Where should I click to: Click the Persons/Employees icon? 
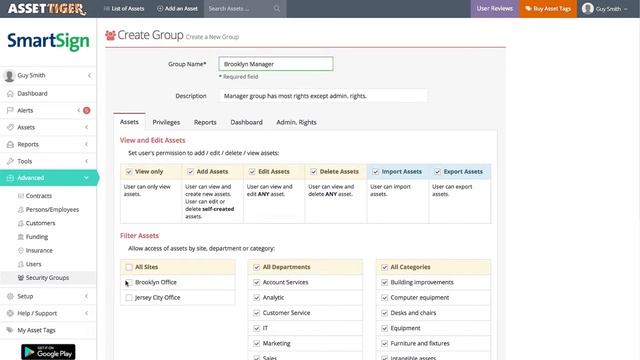21,209
